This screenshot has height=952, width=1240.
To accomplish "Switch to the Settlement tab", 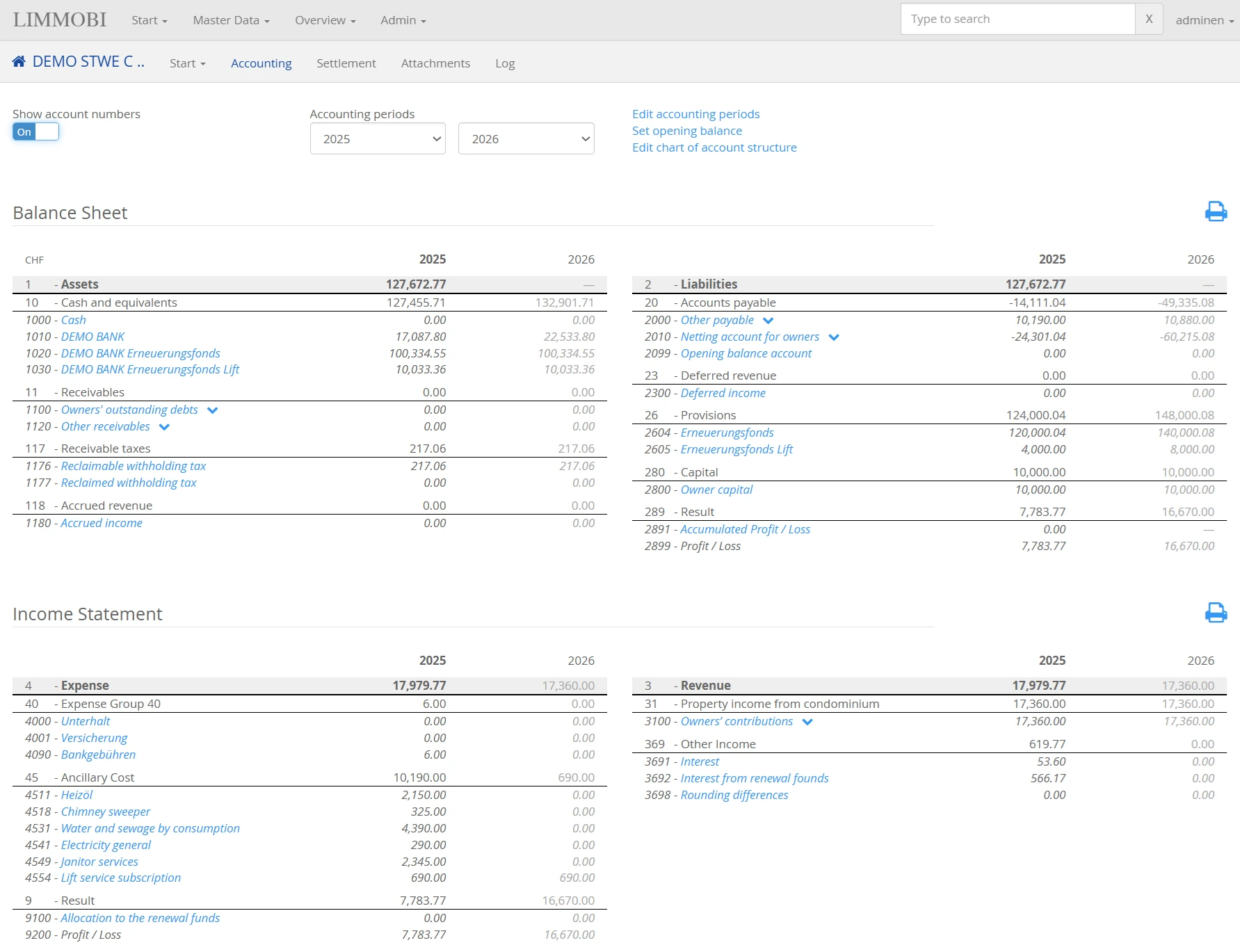I will click(346, 63).
